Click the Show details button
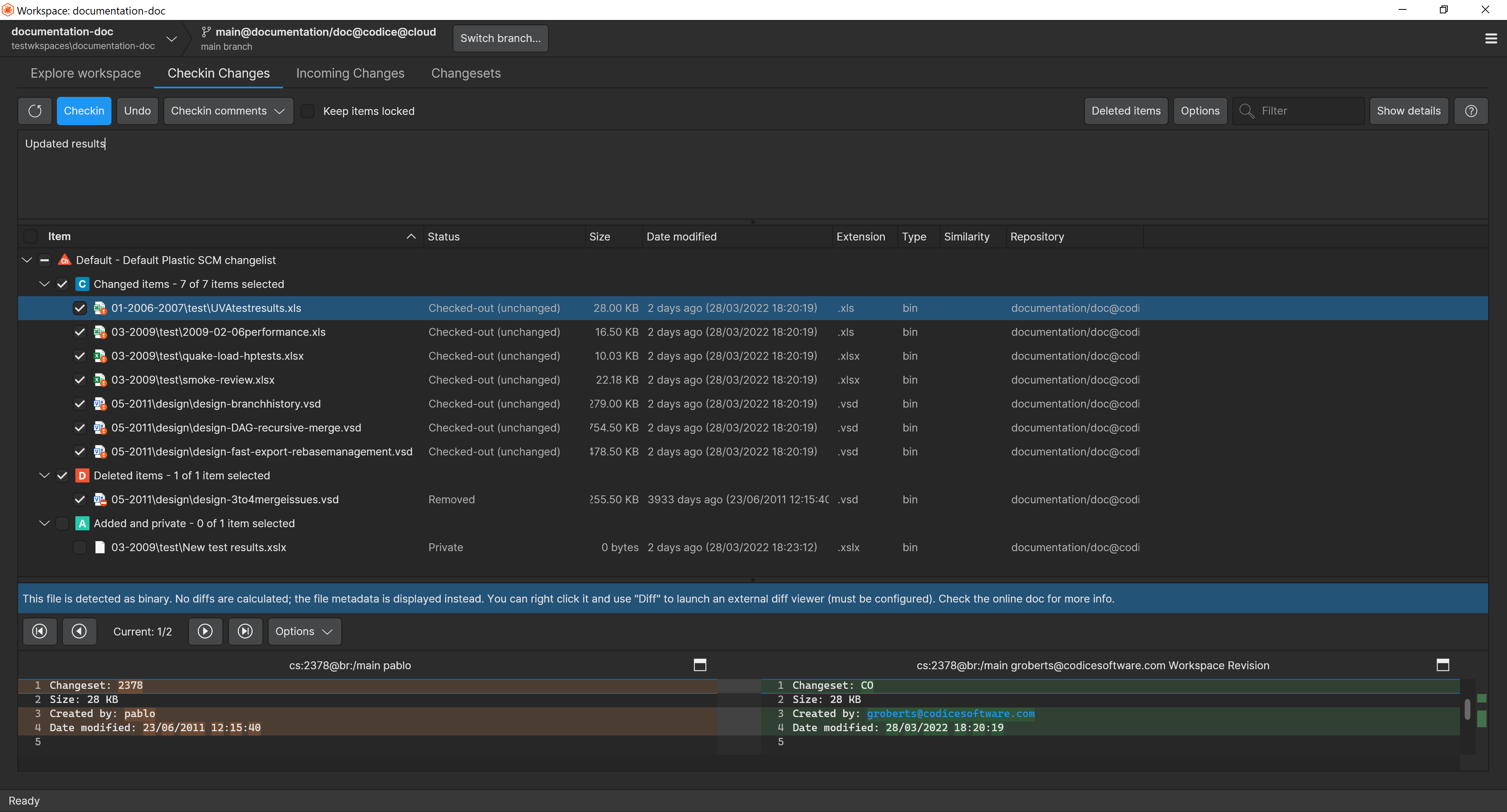1507x812 pixels. [x=1409, y=111]
